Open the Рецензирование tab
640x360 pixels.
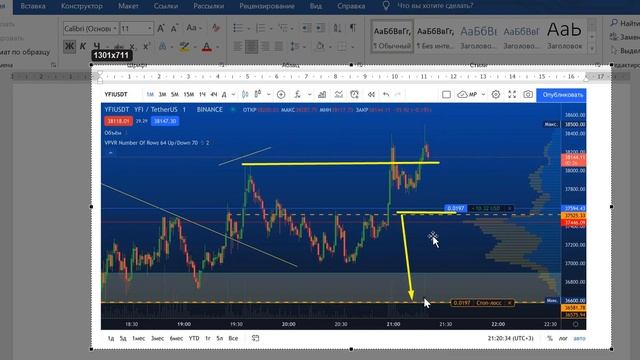click(267, 6)
